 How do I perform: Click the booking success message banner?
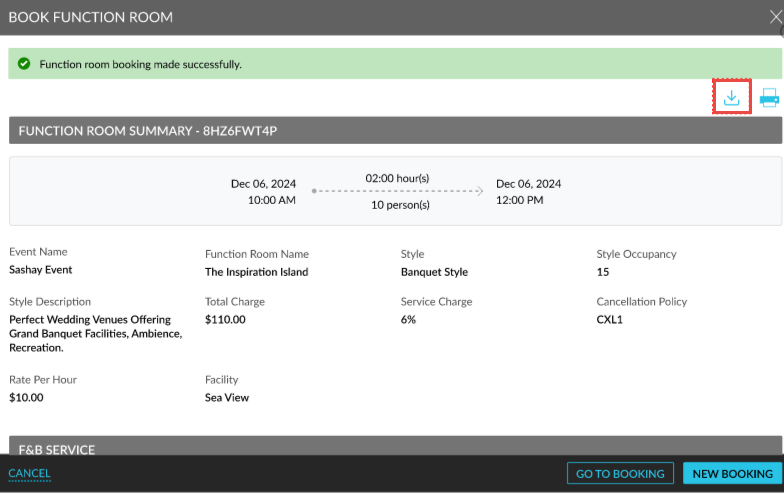(395, 64)
